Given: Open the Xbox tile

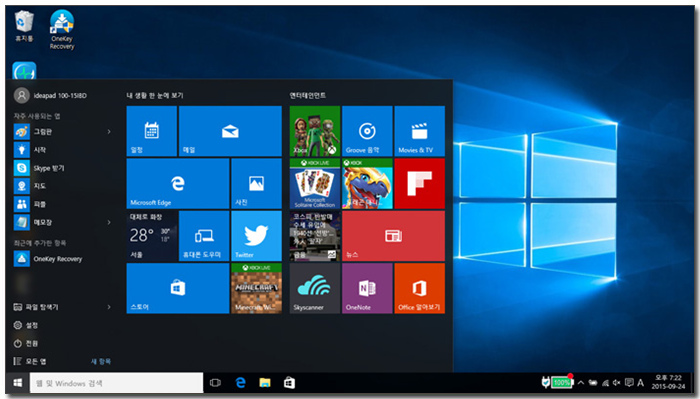Looking at the screenshot, I should pos(315,131).
